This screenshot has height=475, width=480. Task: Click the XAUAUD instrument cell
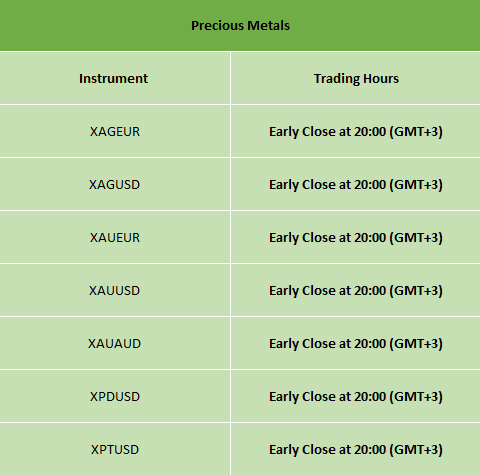115,343
